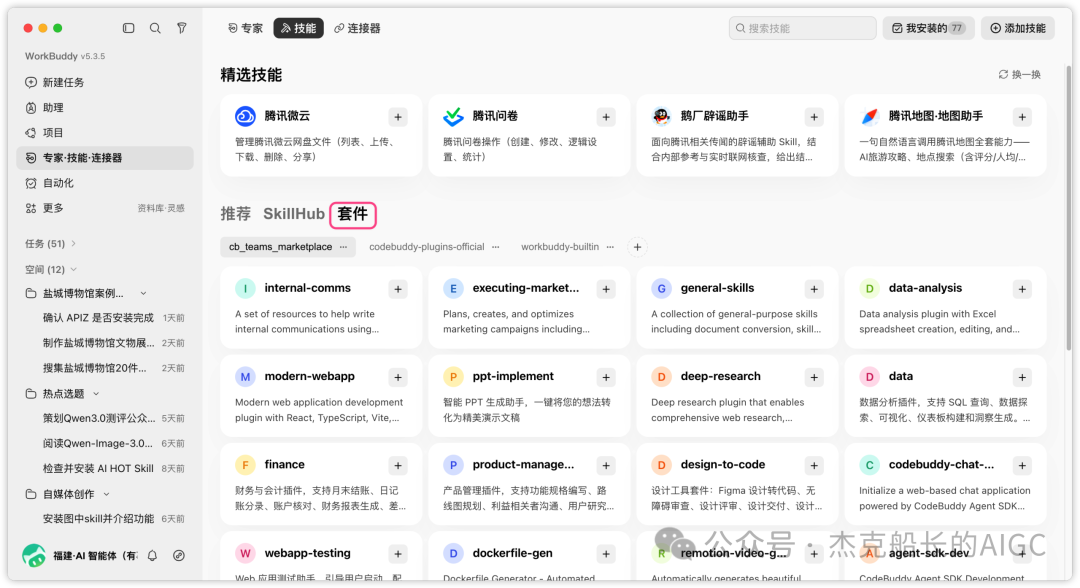Open 项目 in the sidebar

tap(105, 133)
